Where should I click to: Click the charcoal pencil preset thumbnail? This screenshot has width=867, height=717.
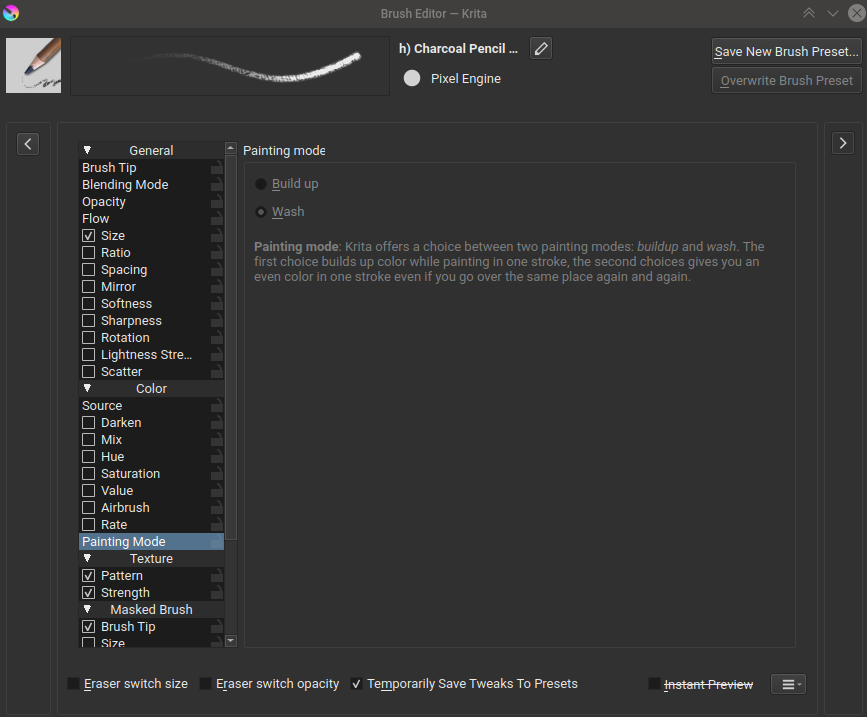click(33, 66)
